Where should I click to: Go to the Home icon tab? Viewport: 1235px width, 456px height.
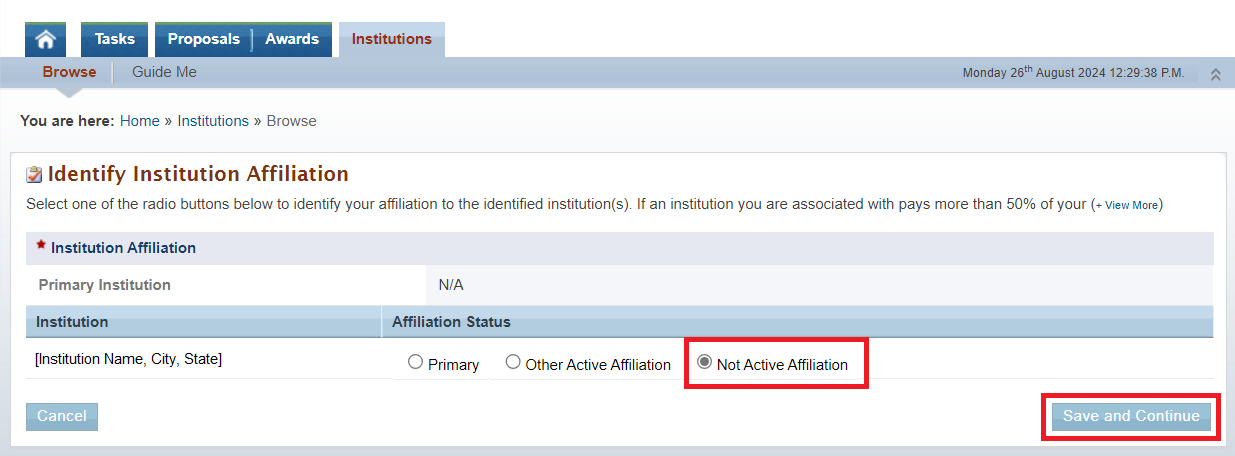[45, 39]
